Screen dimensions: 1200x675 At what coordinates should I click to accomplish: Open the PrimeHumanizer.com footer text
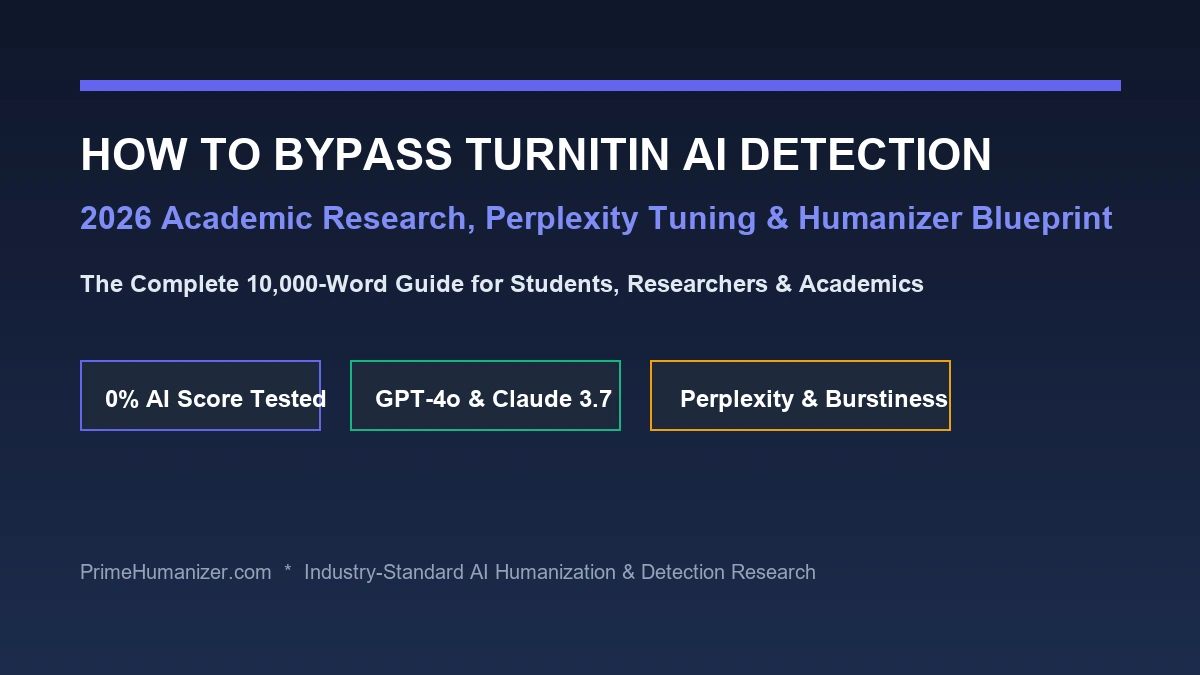(176, 572)
